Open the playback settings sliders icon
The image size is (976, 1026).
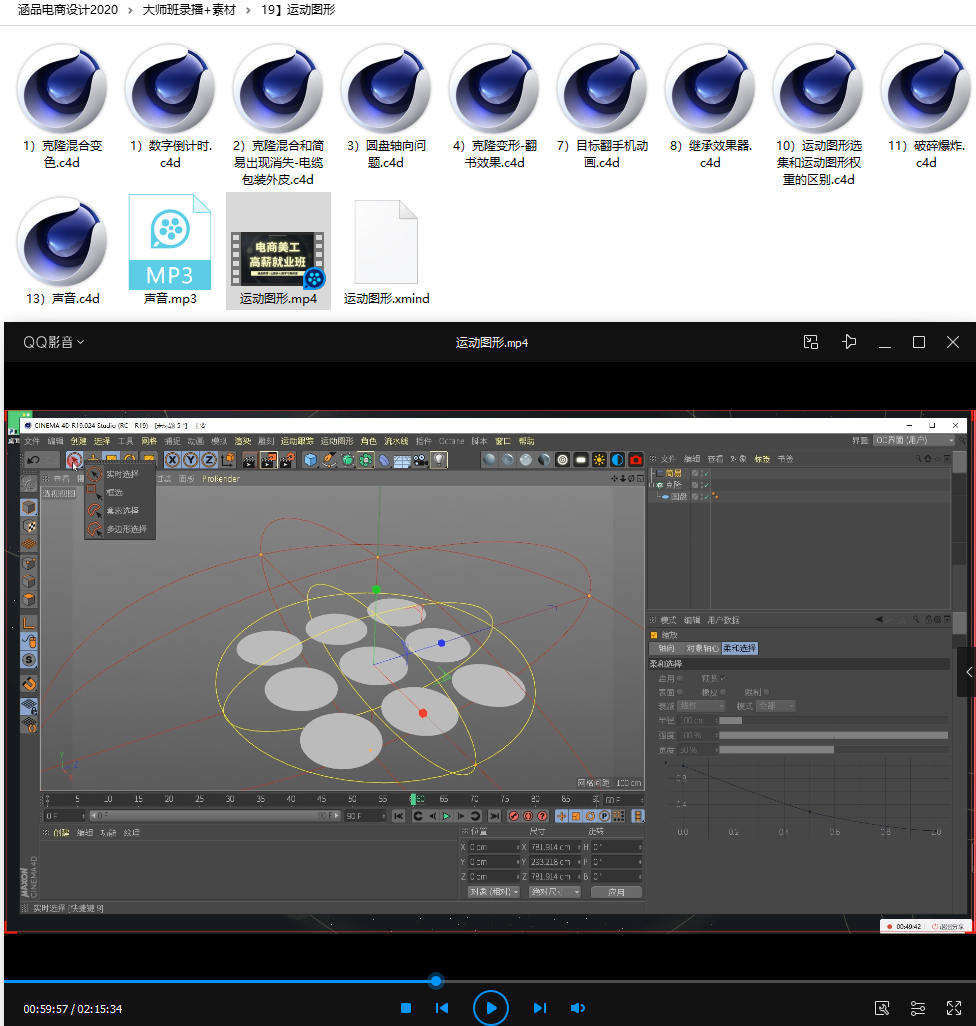coord(917,1008)
